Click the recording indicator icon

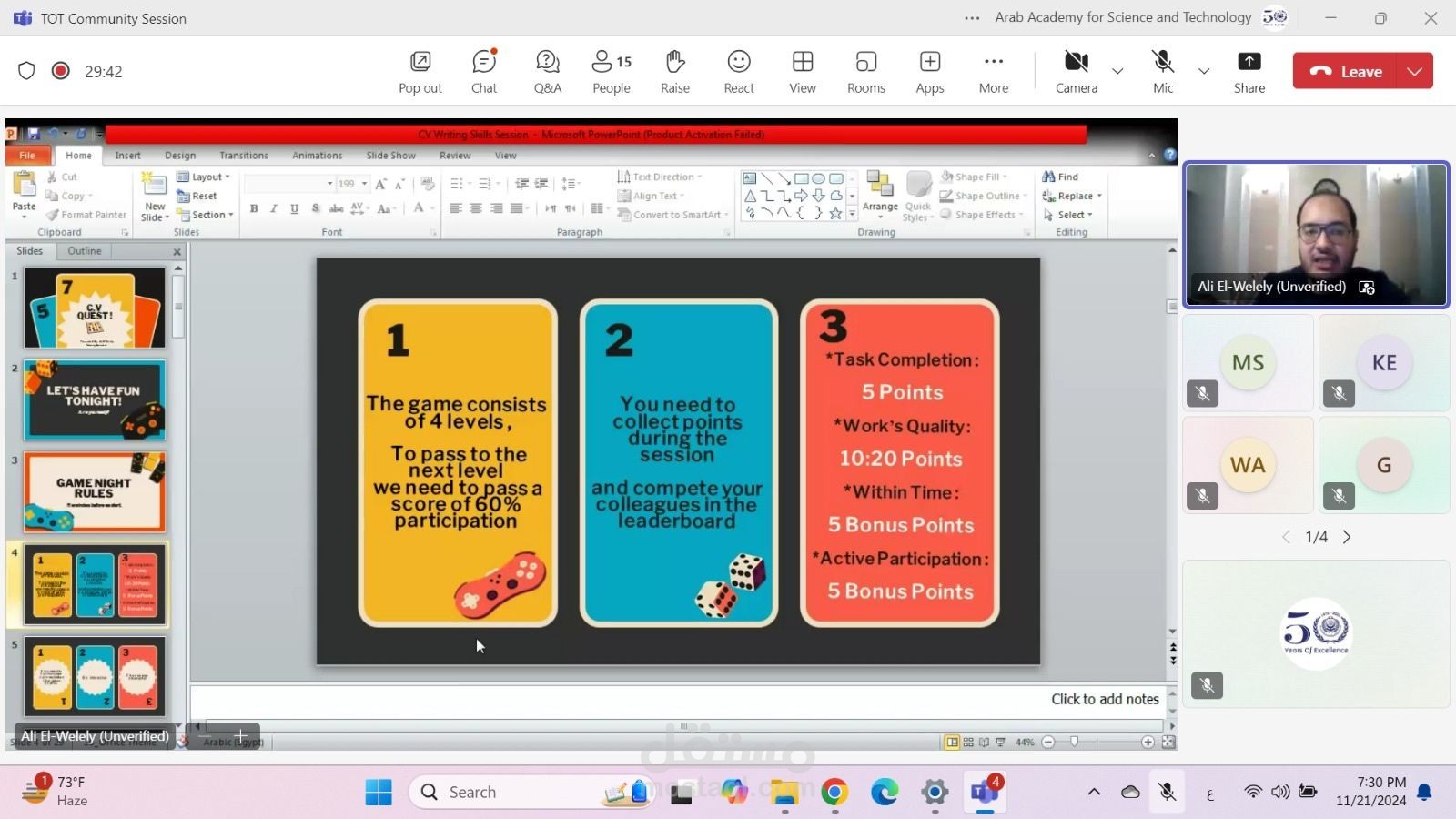tap(61, 71)
